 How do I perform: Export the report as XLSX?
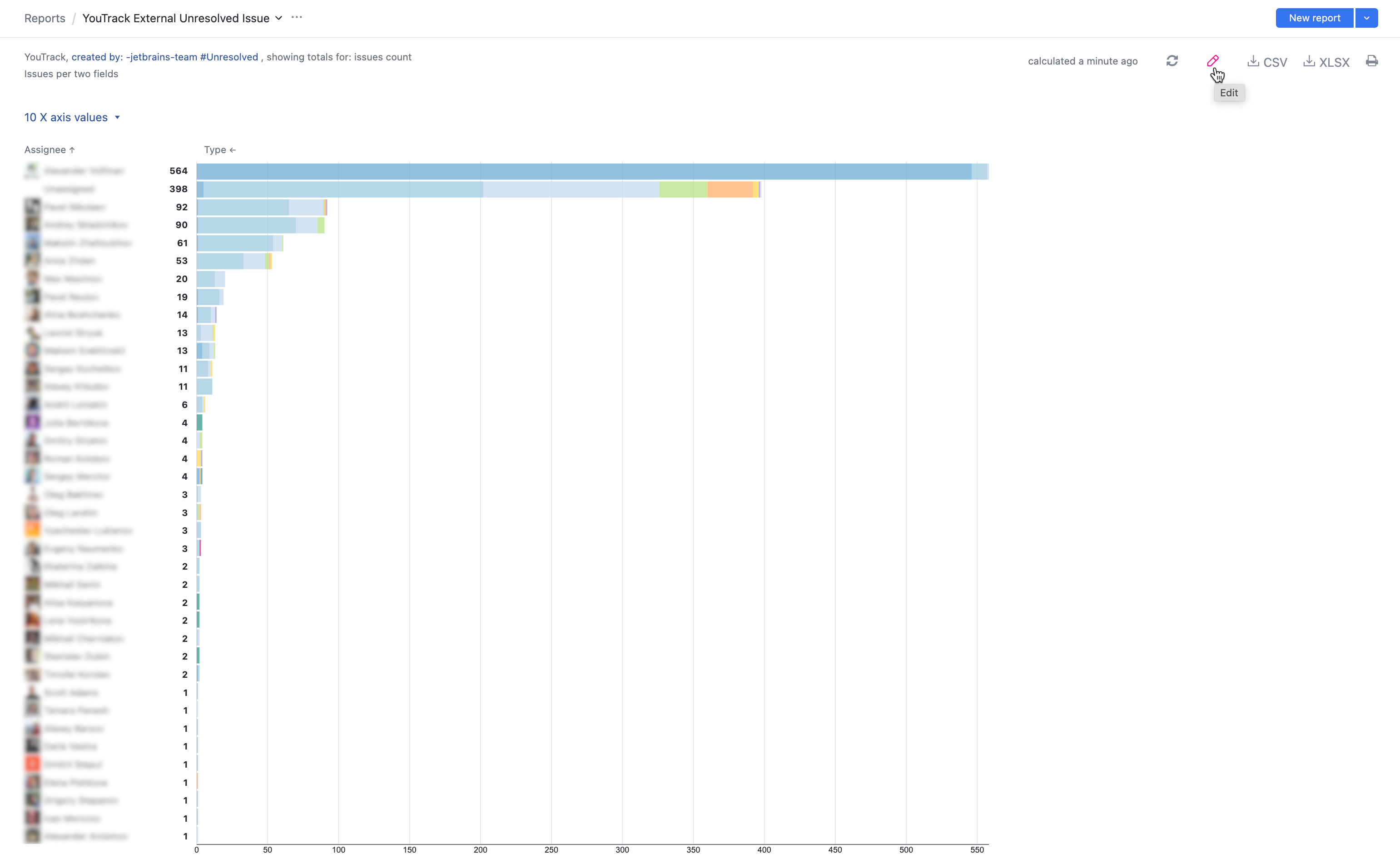tap(1326, 62)
